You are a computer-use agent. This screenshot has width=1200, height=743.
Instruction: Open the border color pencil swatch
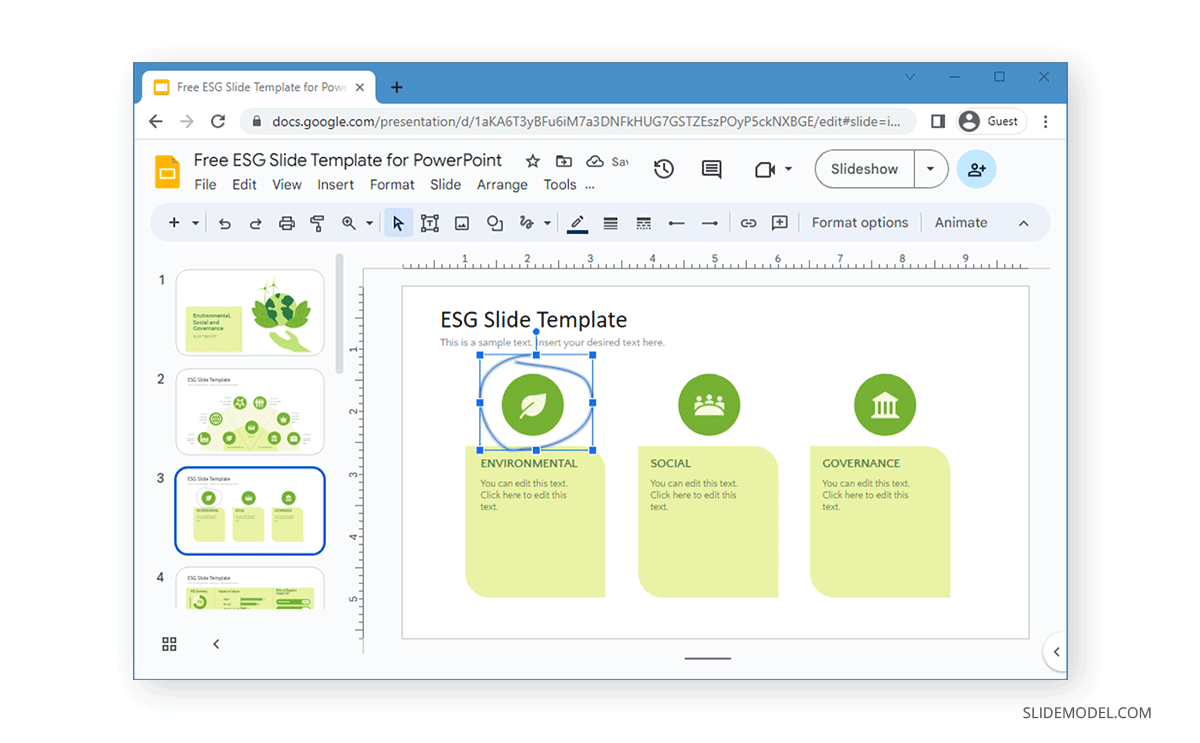tap(577, 224)
